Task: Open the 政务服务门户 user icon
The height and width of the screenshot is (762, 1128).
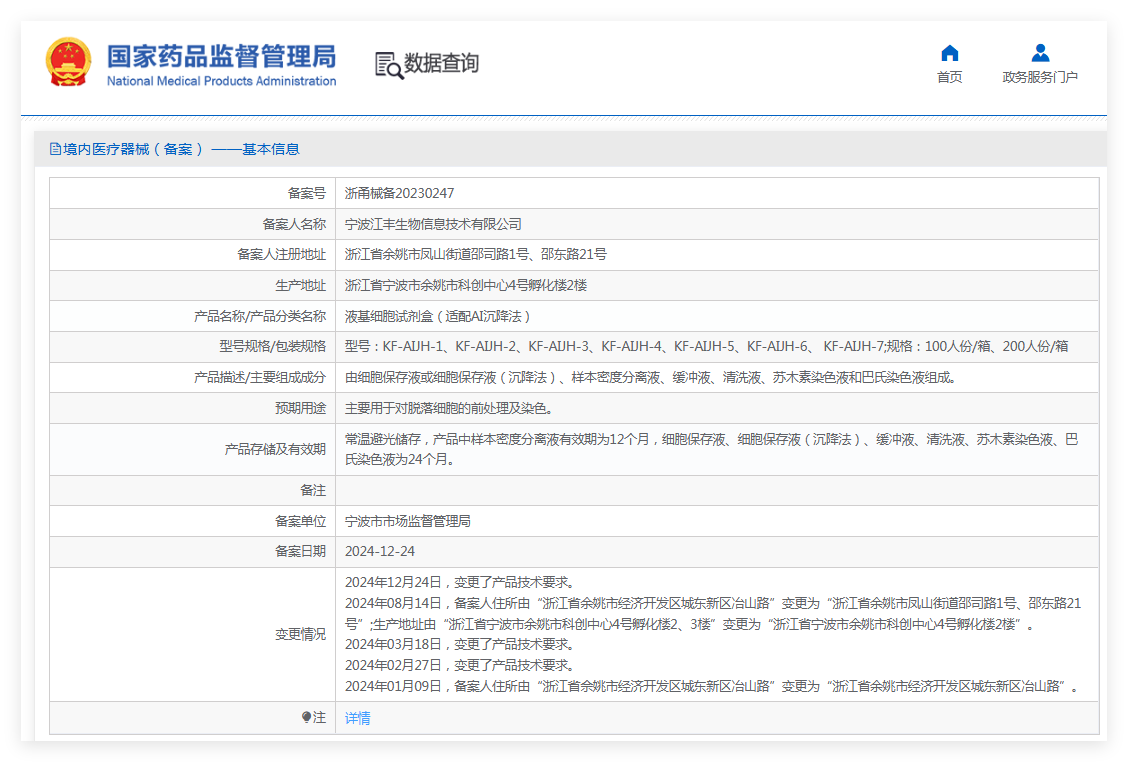Action: (x=1040, y=53)
